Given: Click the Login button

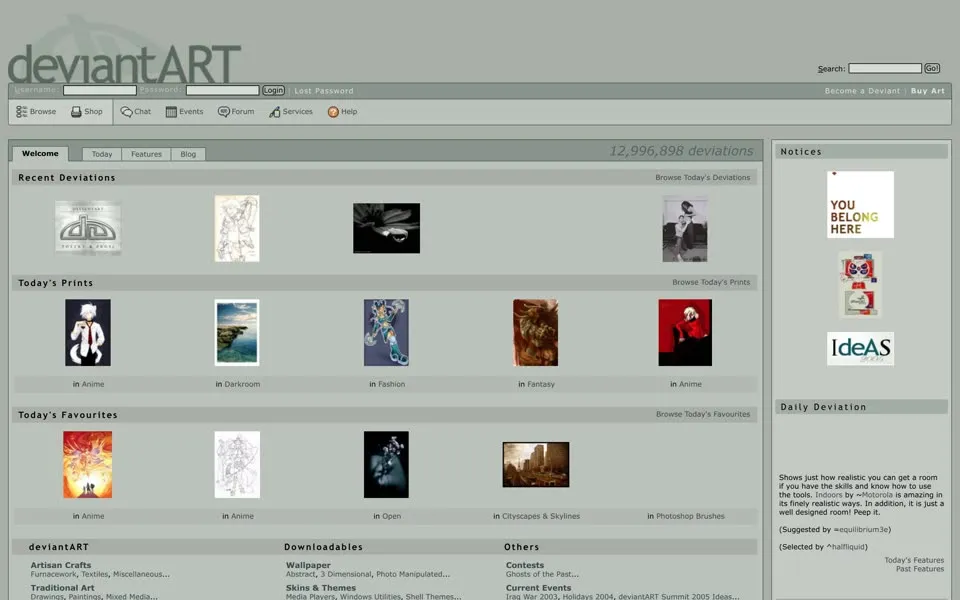Looking at the screenshot, I should click(273, 90).
